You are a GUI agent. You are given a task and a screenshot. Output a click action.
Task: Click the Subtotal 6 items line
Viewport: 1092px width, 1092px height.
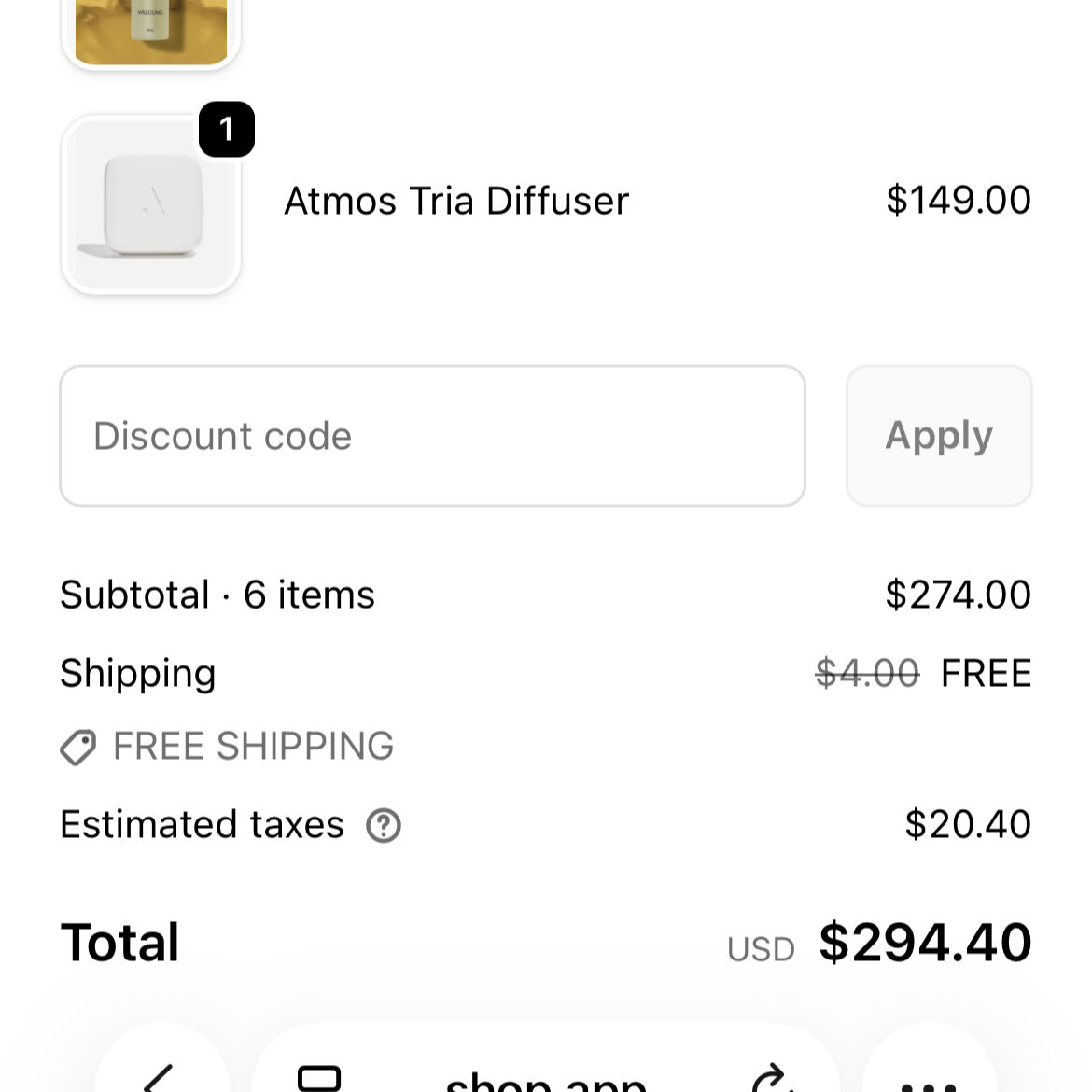point(217,595)
